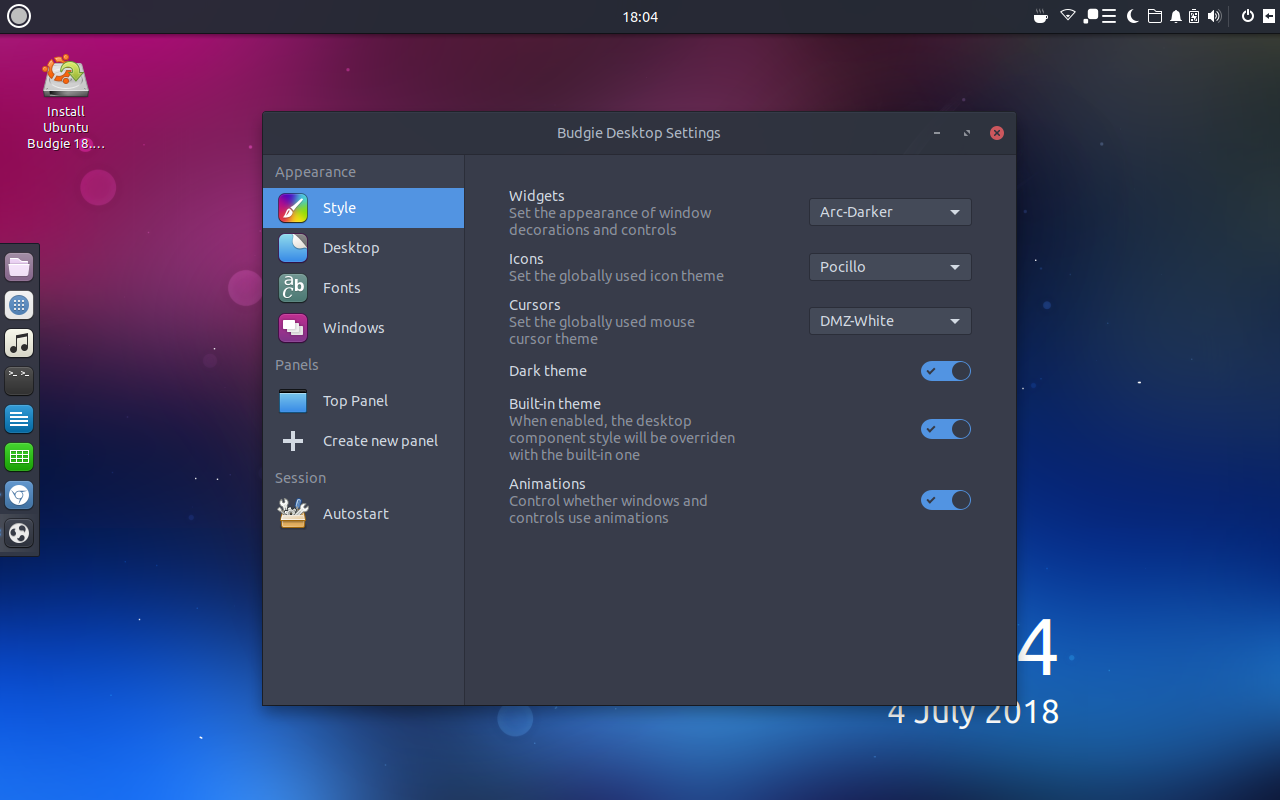Open the Icons Pocillo dropdown

point(890,267)
